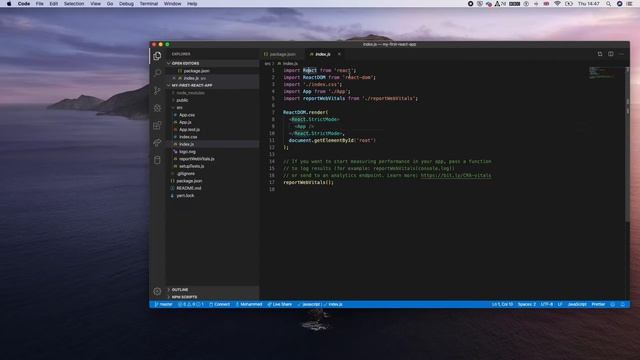Click the open changes icon in editor toolbar
The width and height of the screenshot is (640, 360).
[x=600, y=54]
